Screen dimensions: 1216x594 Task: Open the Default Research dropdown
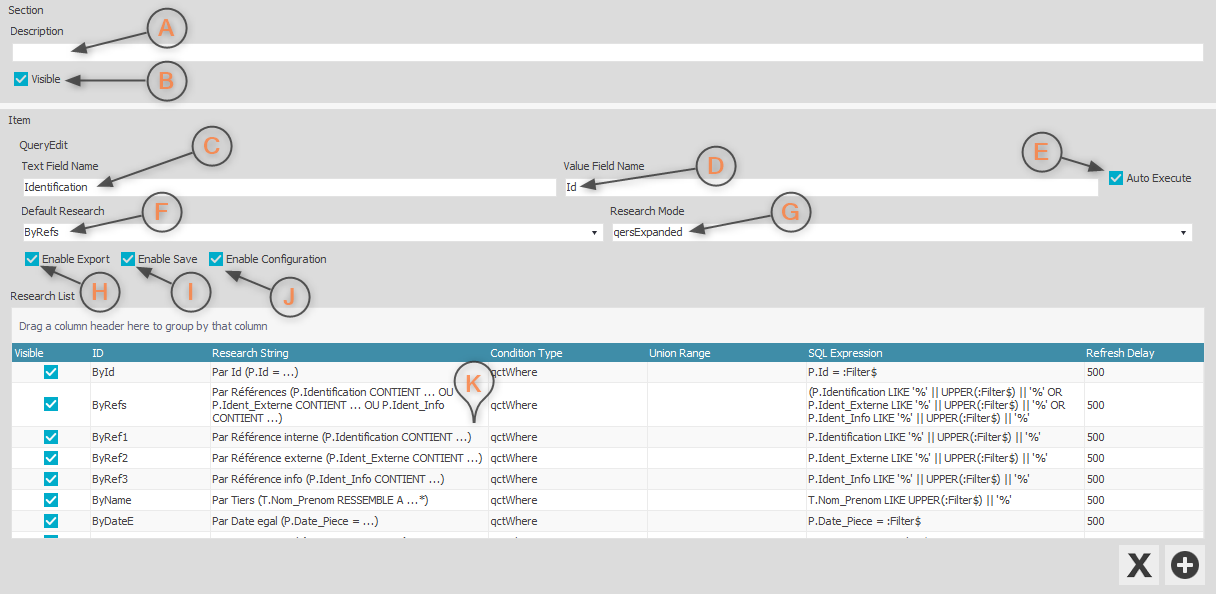[595, 232]
